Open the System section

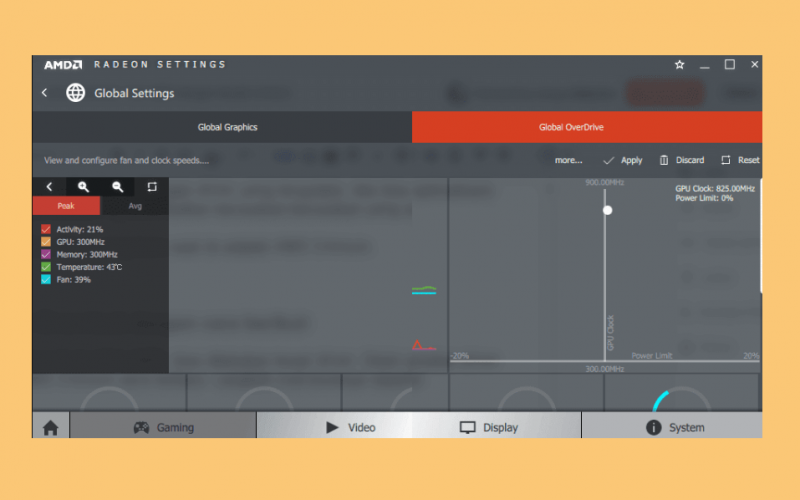click(x=672, y=427)
